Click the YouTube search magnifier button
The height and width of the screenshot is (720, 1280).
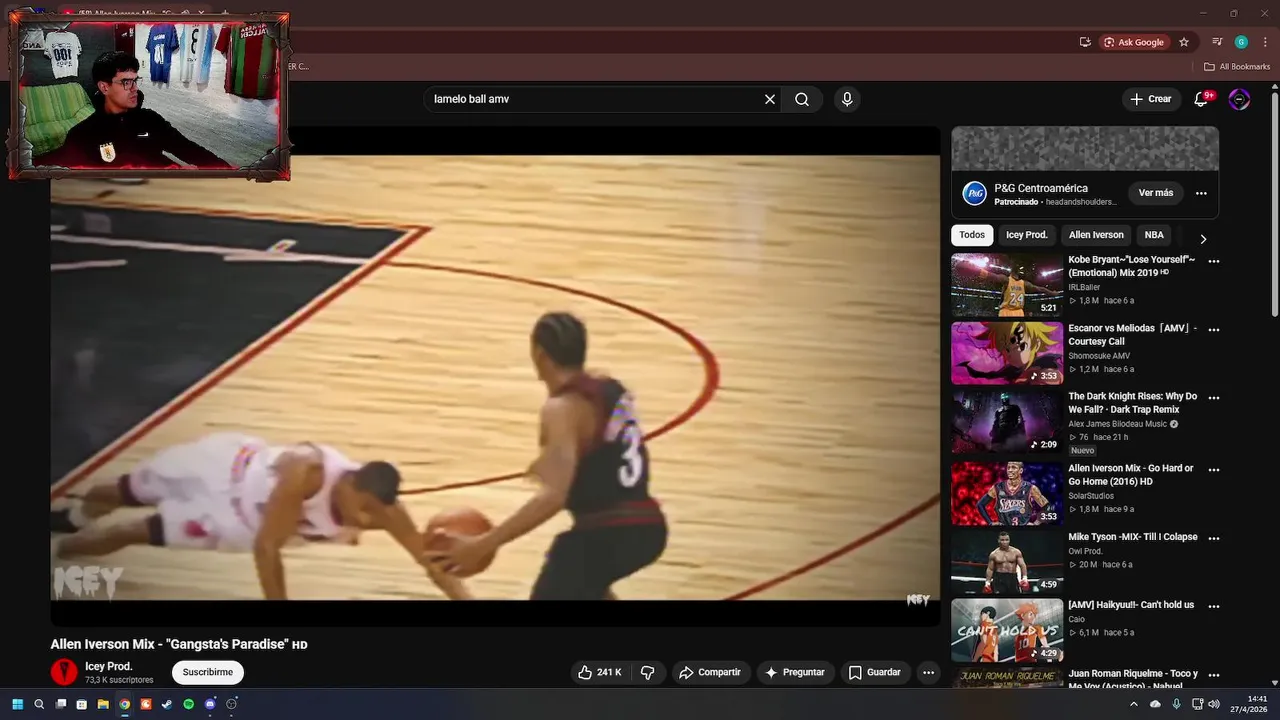(x=802, y=99)
